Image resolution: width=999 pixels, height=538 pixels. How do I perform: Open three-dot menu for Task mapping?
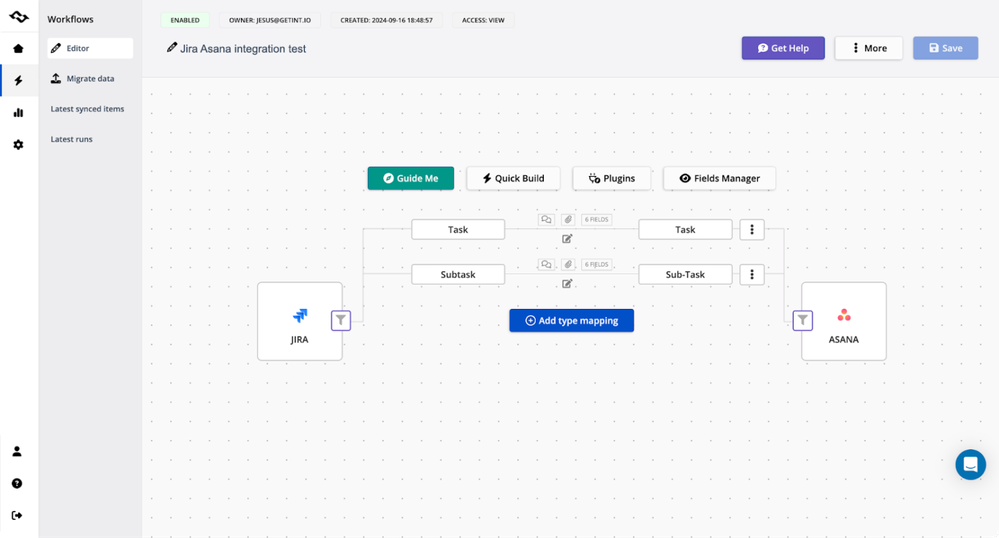click(x=752, y=229)
